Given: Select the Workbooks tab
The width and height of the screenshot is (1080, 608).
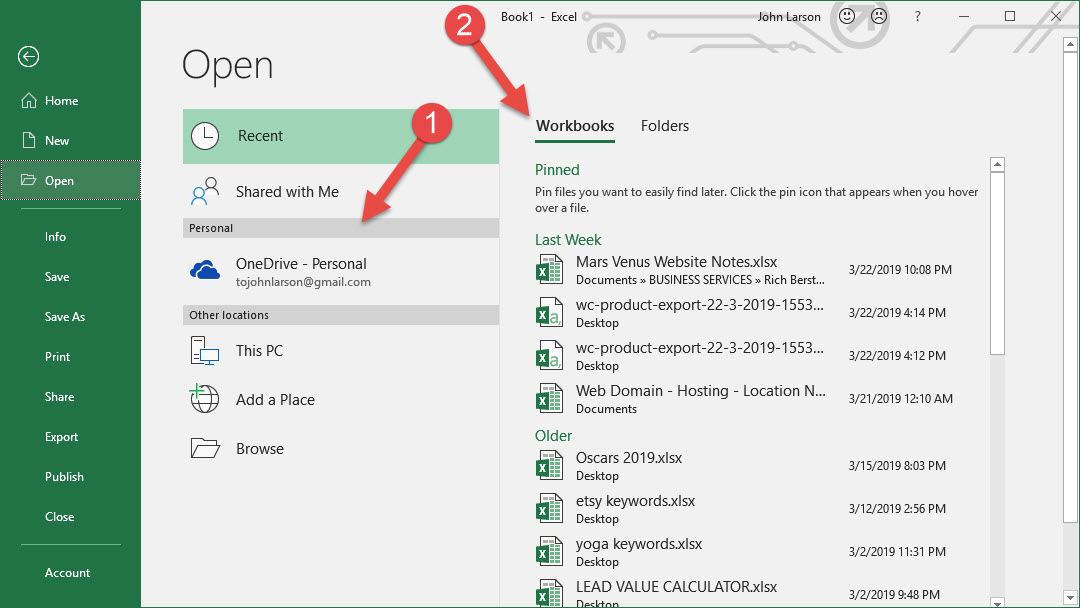Looking at the screenshot, I should tap(575, 126).
